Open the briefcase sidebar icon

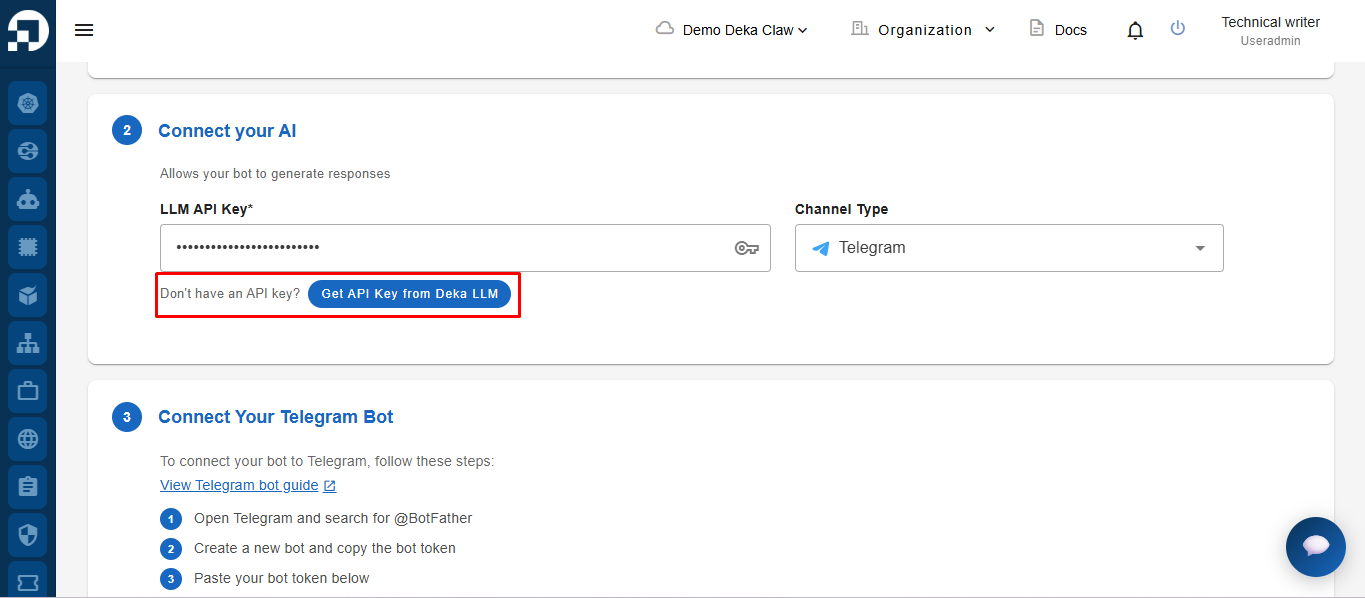click(x=28, y=391)
